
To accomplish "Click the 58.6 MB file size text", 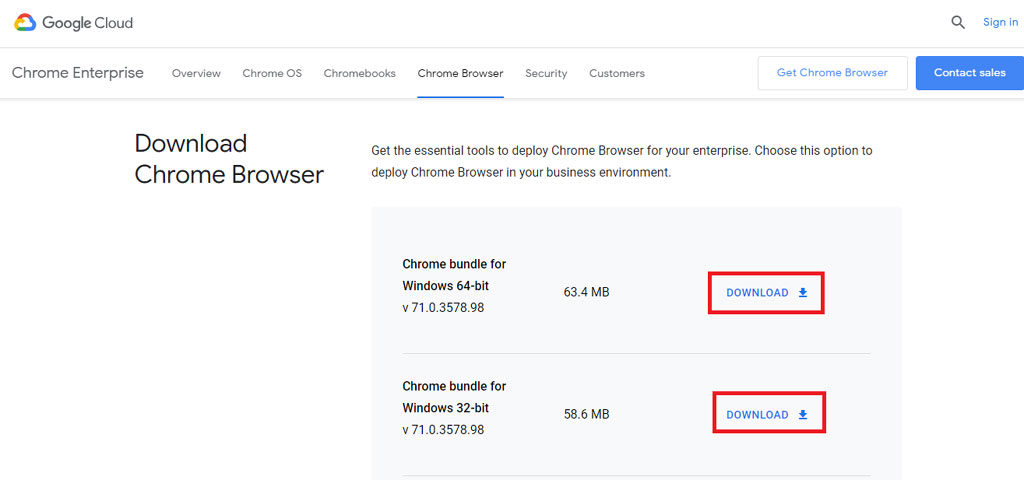I will coord(586,414).
